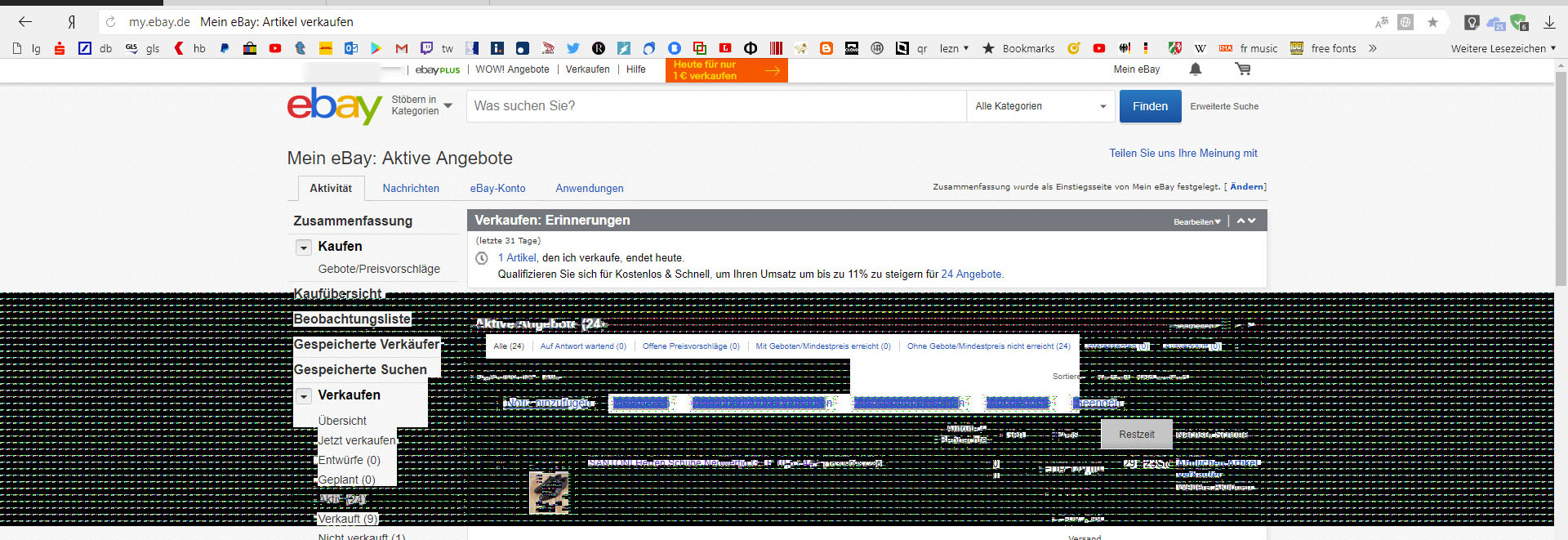Screen dimensions: 1568x540
Task: Open eBay notifications bell
Action: pyautogui.click(x=1196, y=69)
